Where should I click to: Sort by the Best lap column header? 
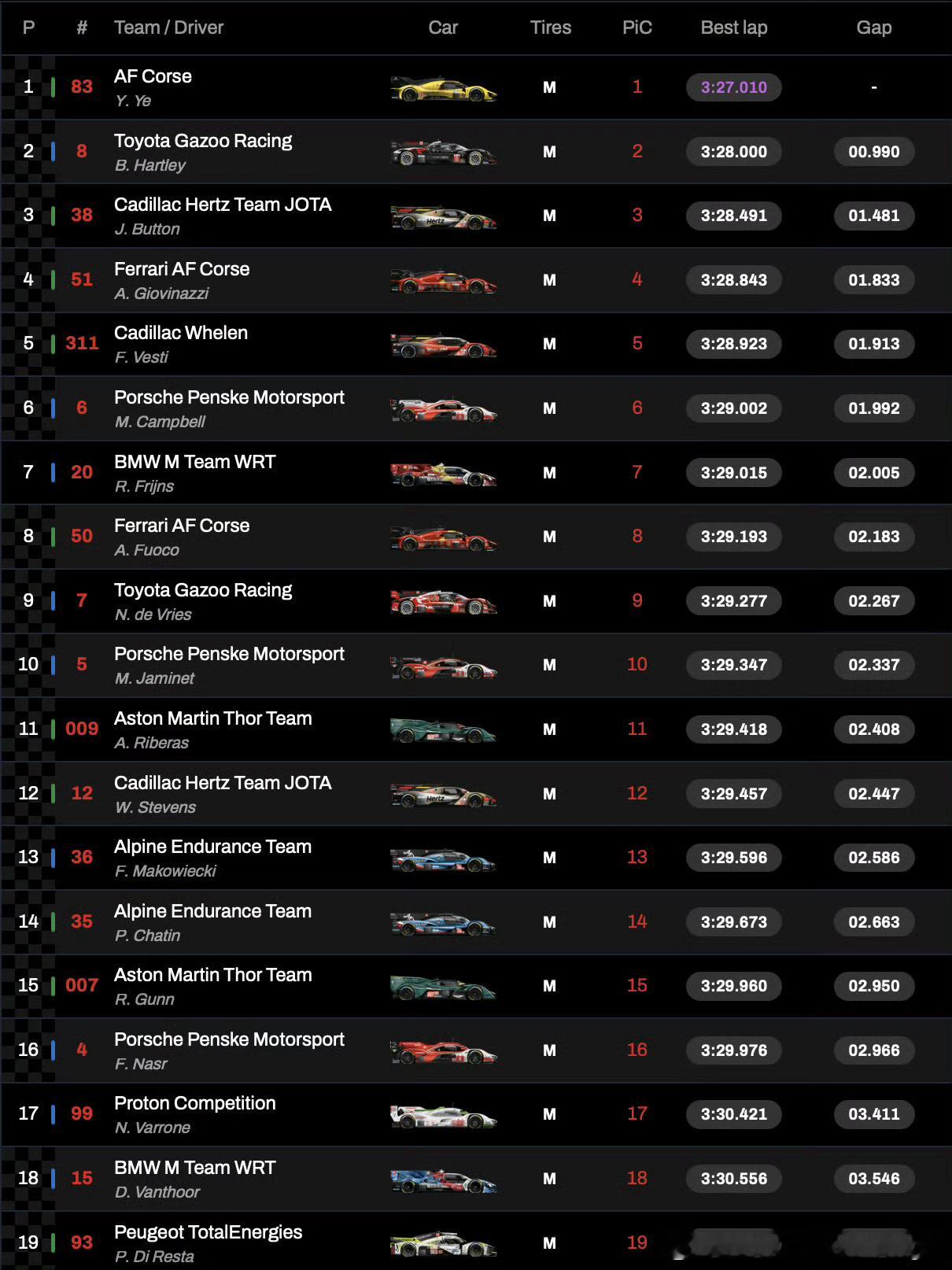(734, 28)
